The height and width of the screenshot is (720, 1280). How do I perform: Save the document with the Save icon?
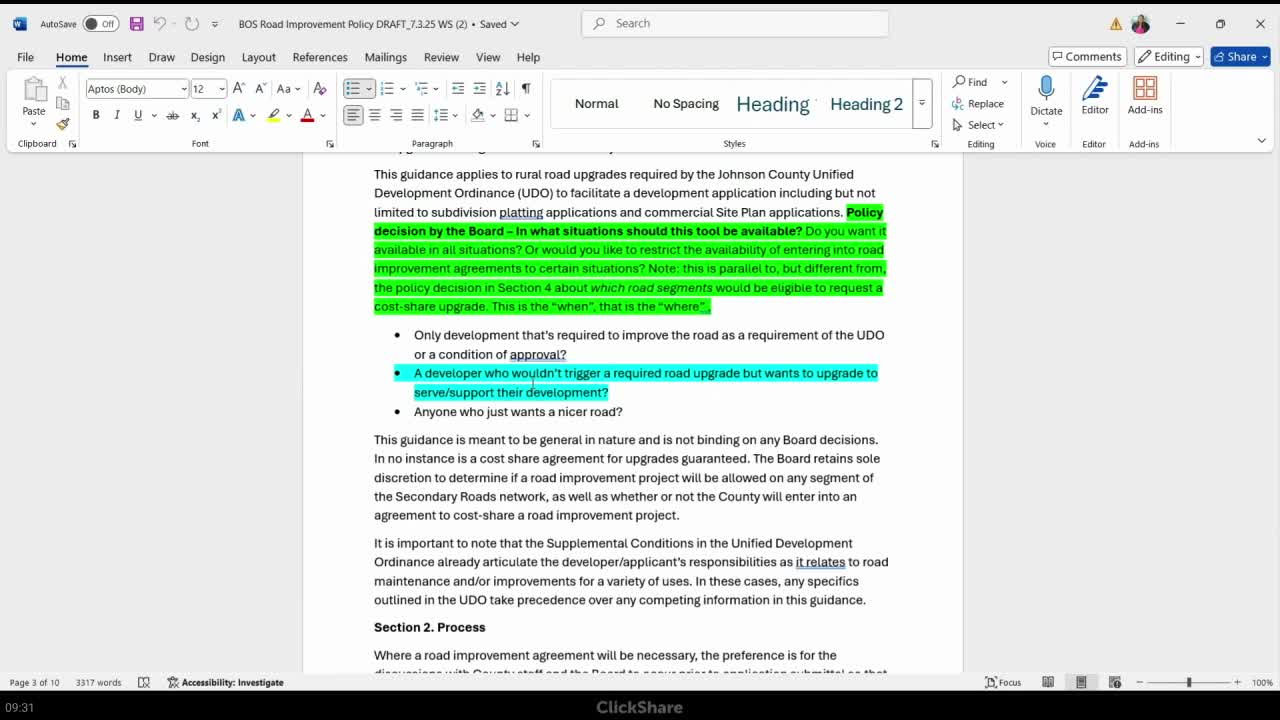click(x=137, y=24)
